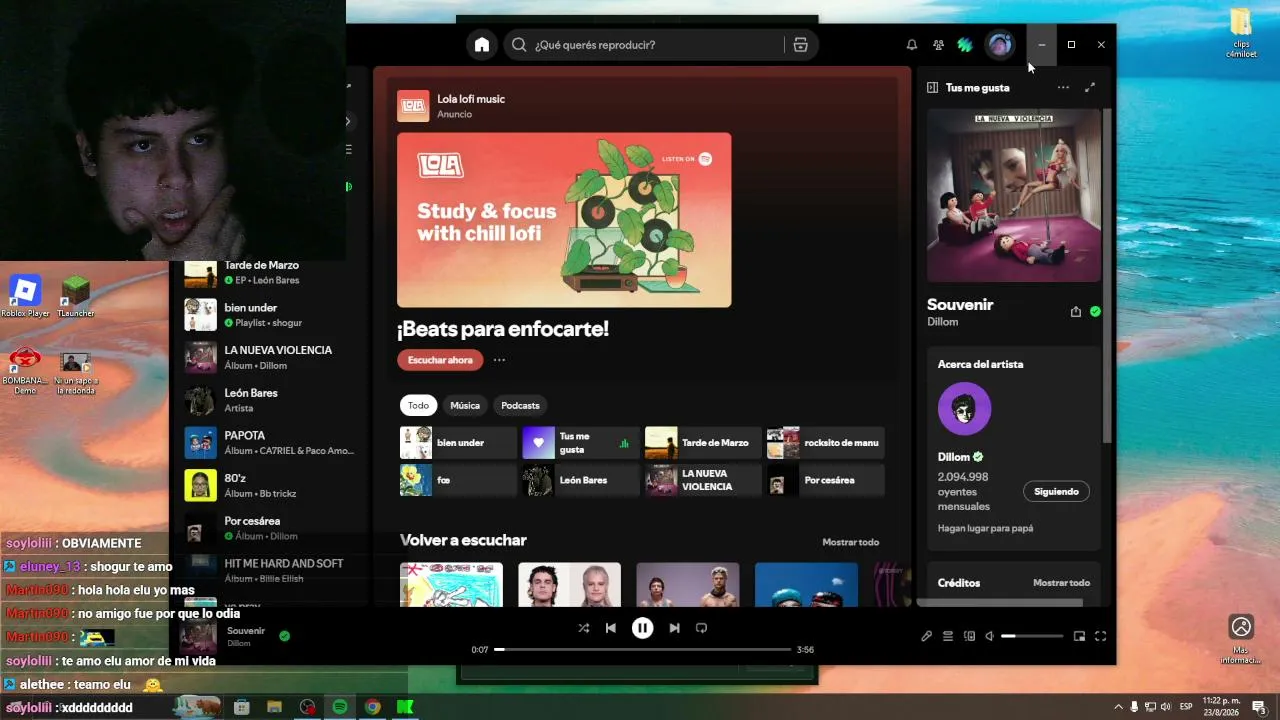This screenshot has height=720, width=1280.
Task: Collapse the 'Tus me gusta' side panel
Action: click(x=932, y=88)
